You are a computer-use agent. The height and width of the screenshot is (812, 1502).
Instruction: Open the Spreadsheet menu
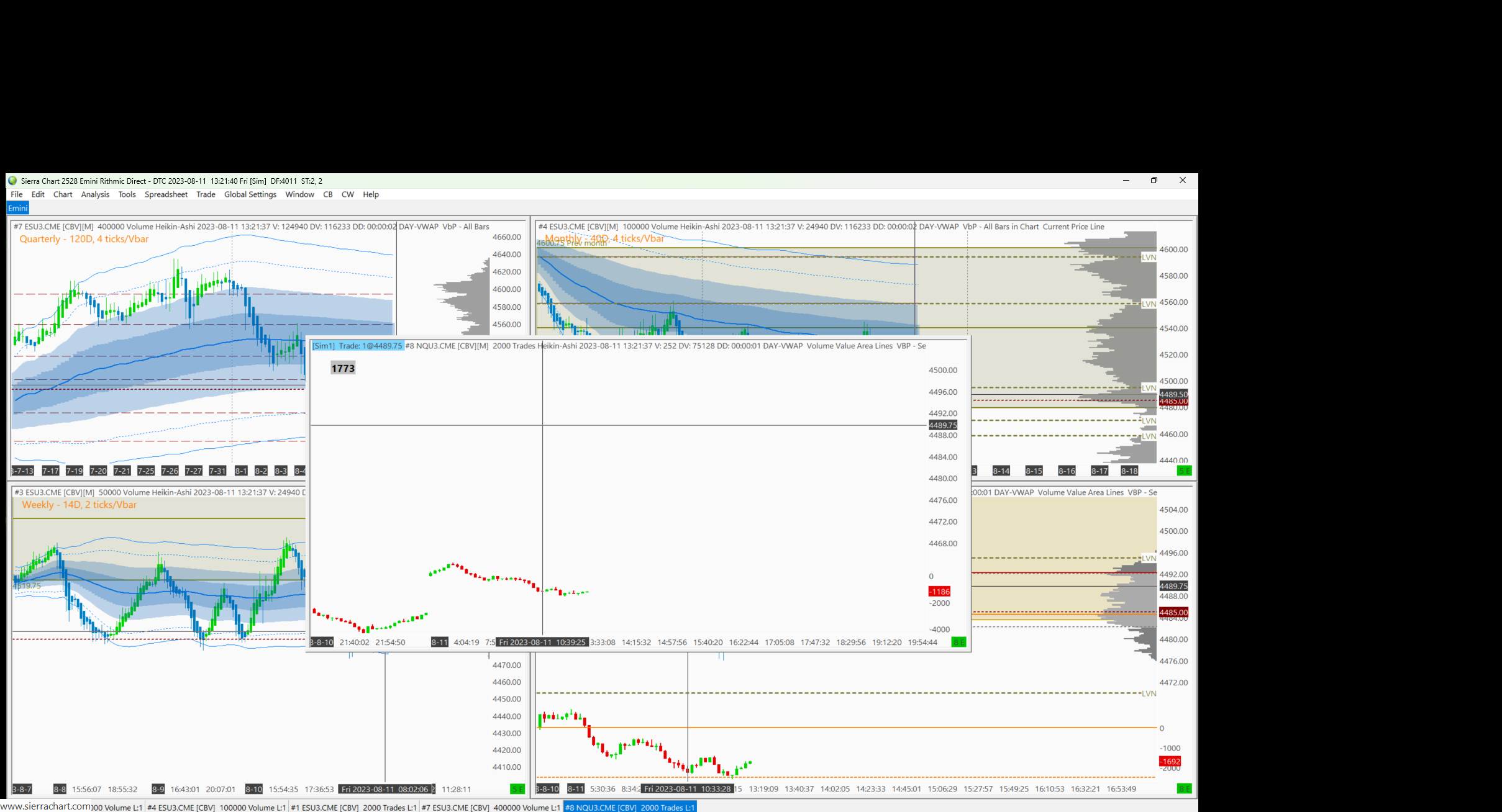[166, 194]
